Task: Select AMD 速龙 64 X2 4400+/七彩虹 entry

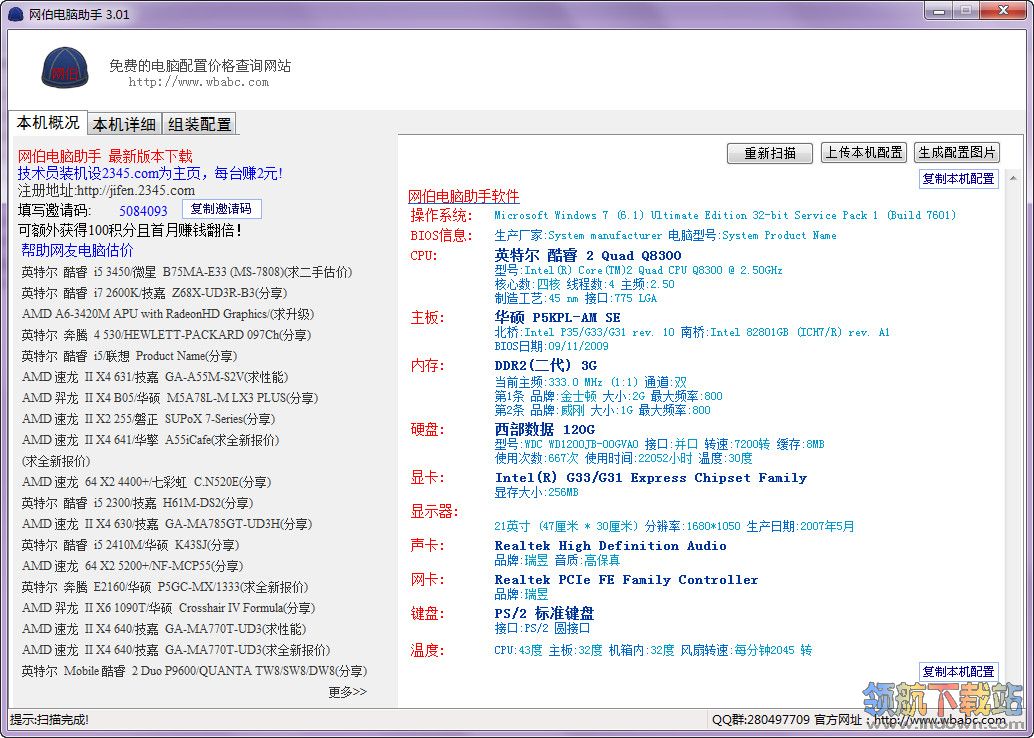Action: click(x=146, y=482)
